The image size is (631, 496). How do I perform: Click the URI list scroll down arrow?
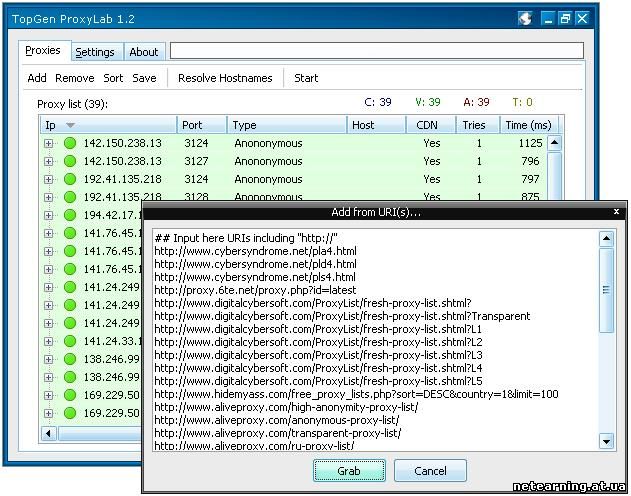pos(606,441)
